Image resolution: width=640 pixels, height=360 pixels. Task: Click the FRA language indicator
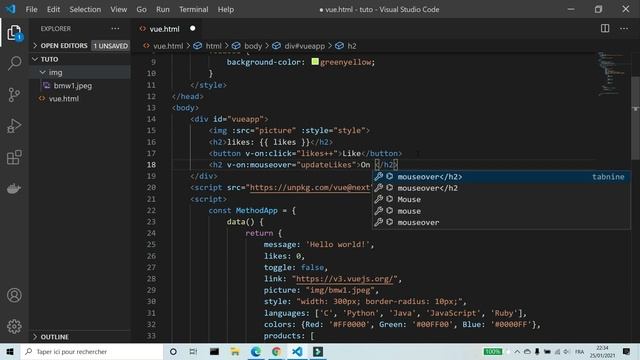click(x=579, y=351)
